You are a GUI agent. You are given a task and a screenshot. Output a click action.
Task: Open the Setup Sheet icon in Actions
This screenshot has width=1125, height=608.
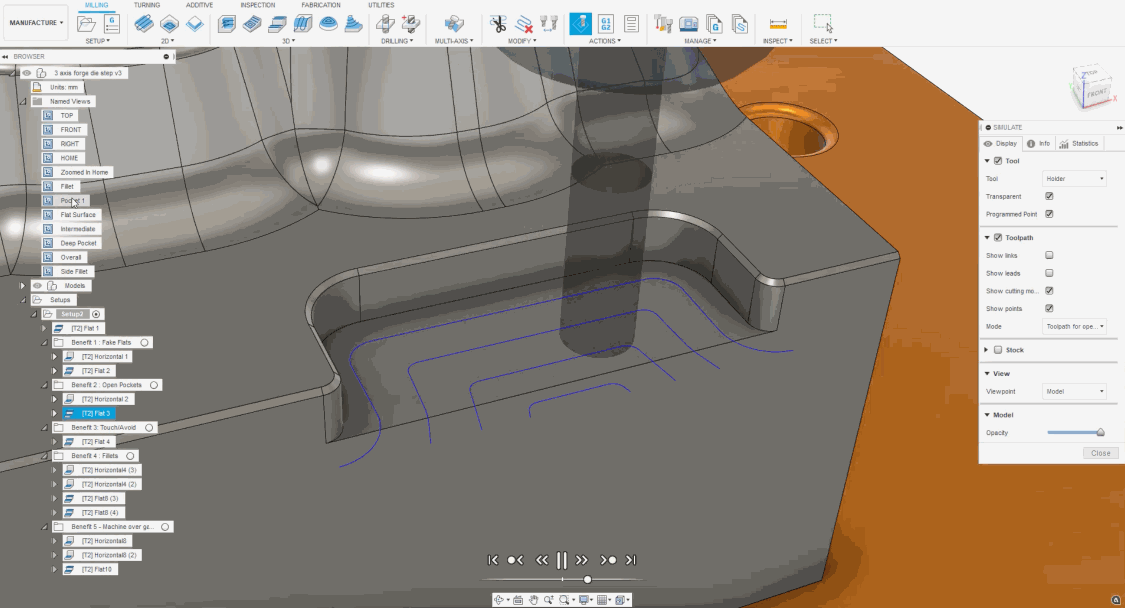(632, 24)
